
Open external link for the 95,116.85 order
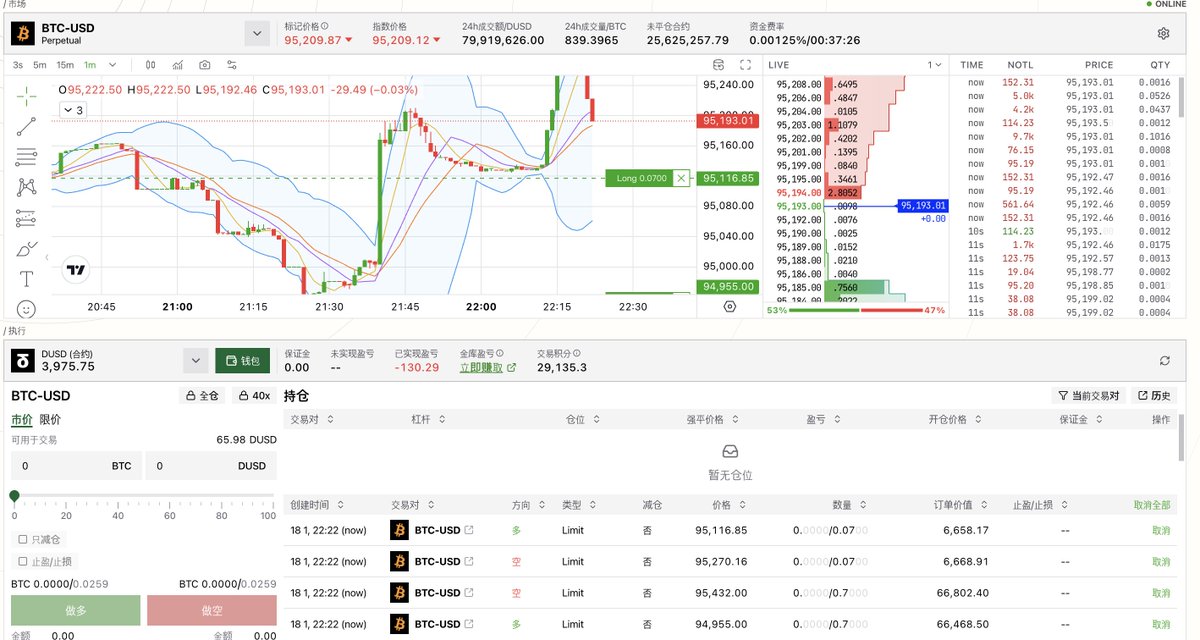point(469,530)
